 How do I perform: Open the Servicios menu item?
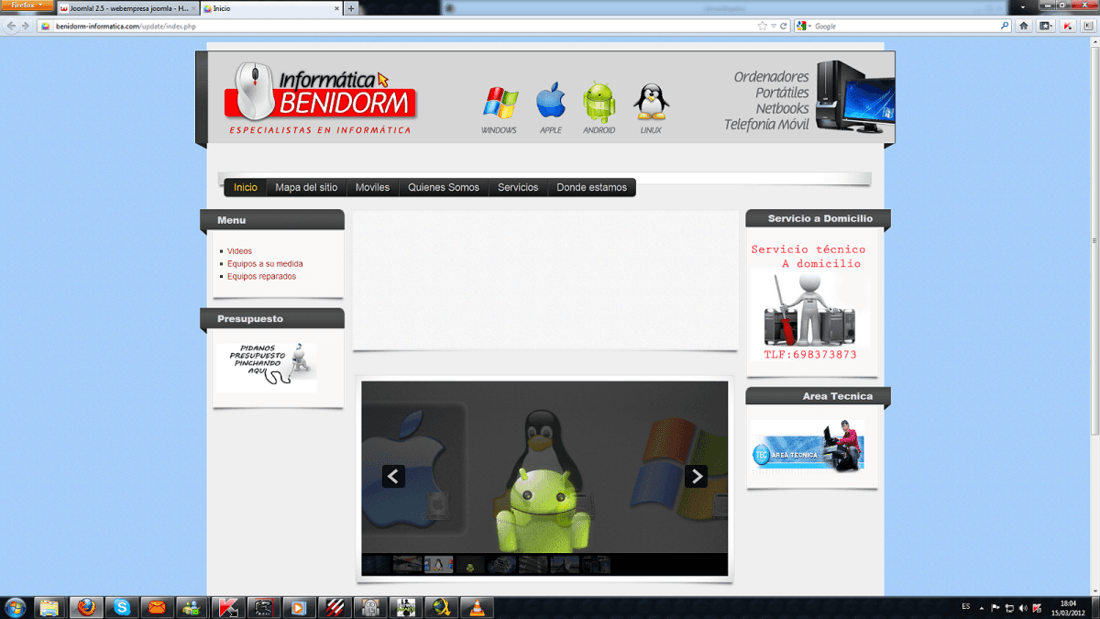point(518,187)
